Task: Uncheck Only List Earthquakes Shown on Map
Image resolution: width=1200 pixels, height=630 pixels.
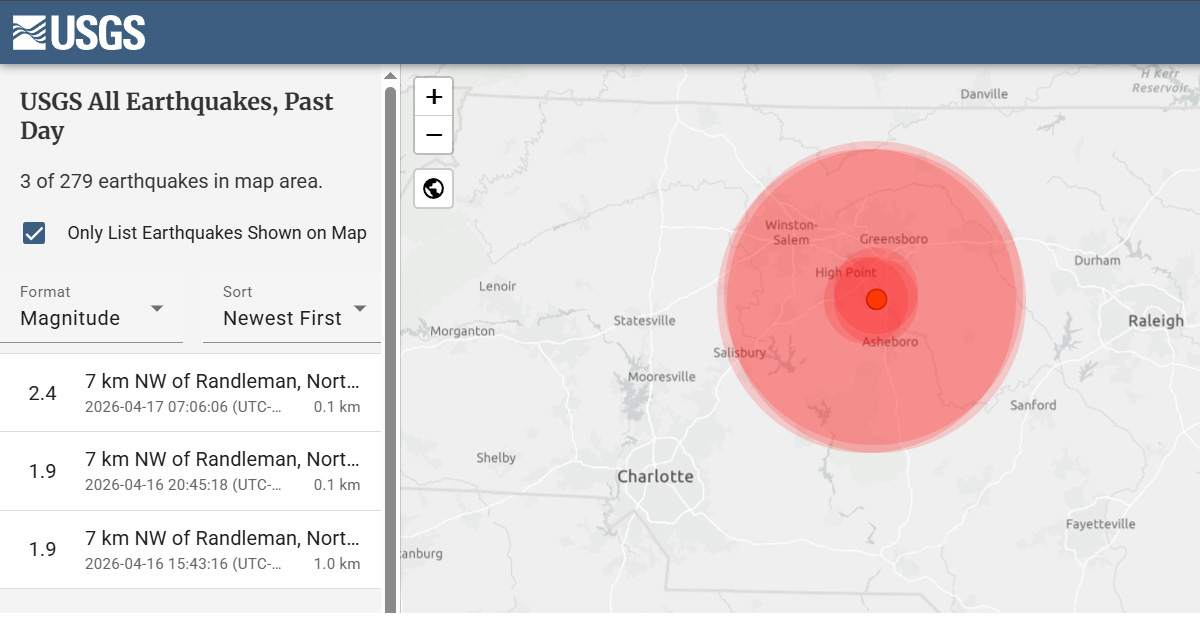Action: point(34,233)
